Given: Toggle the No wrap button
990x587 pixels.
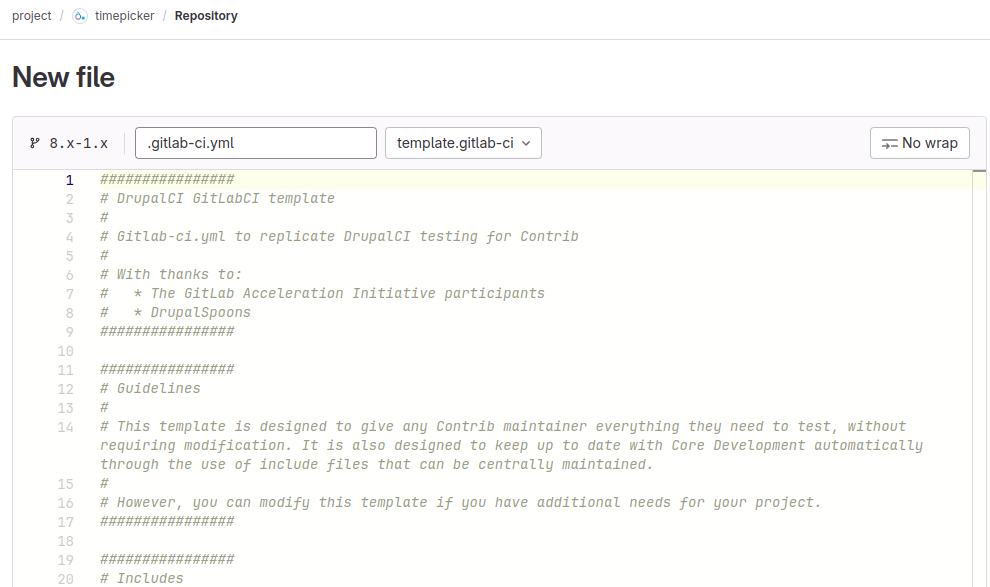Looking at the screenshot, I should 919,143.
